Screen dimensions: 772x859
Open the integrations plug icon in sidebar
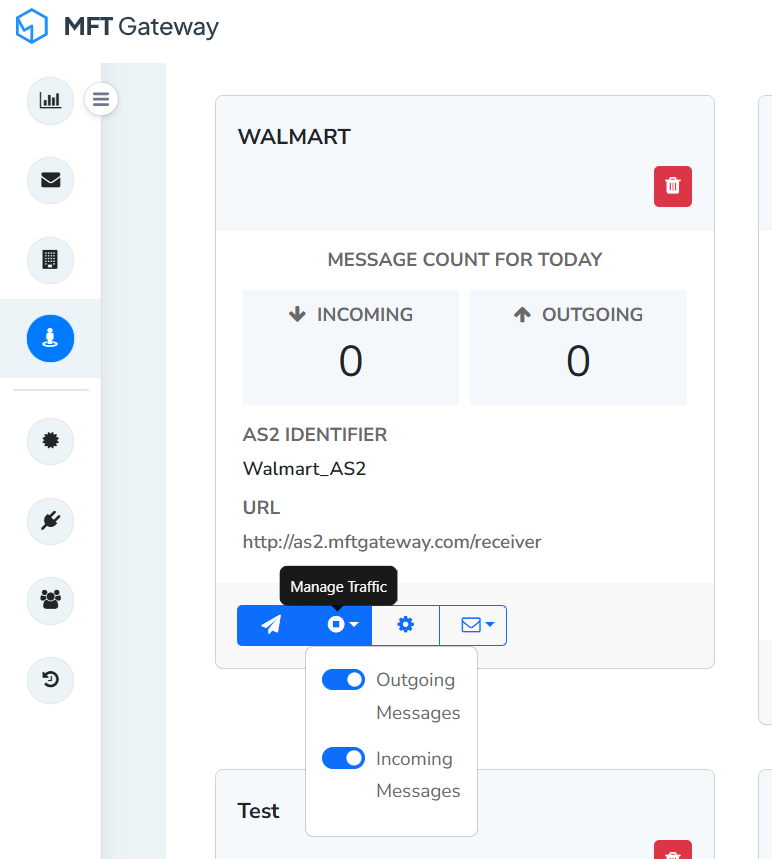(50, 520)
